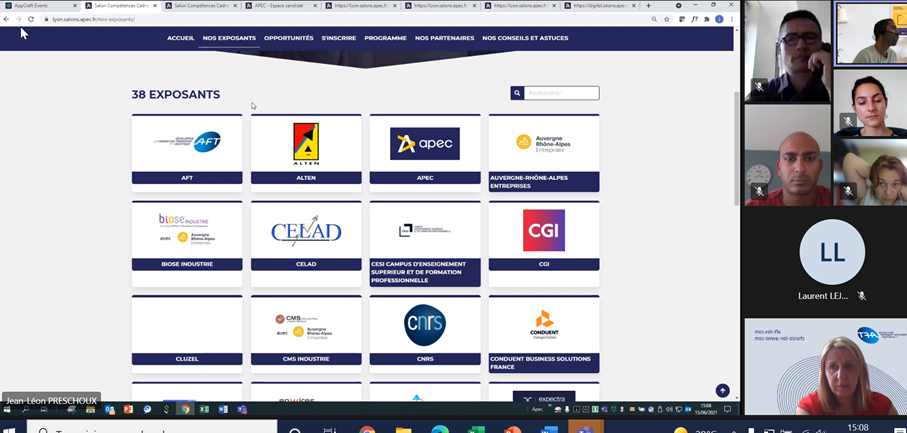907x433 pixels.
Task: Open the Chrome three-dot menu
Action: (732, 19)
